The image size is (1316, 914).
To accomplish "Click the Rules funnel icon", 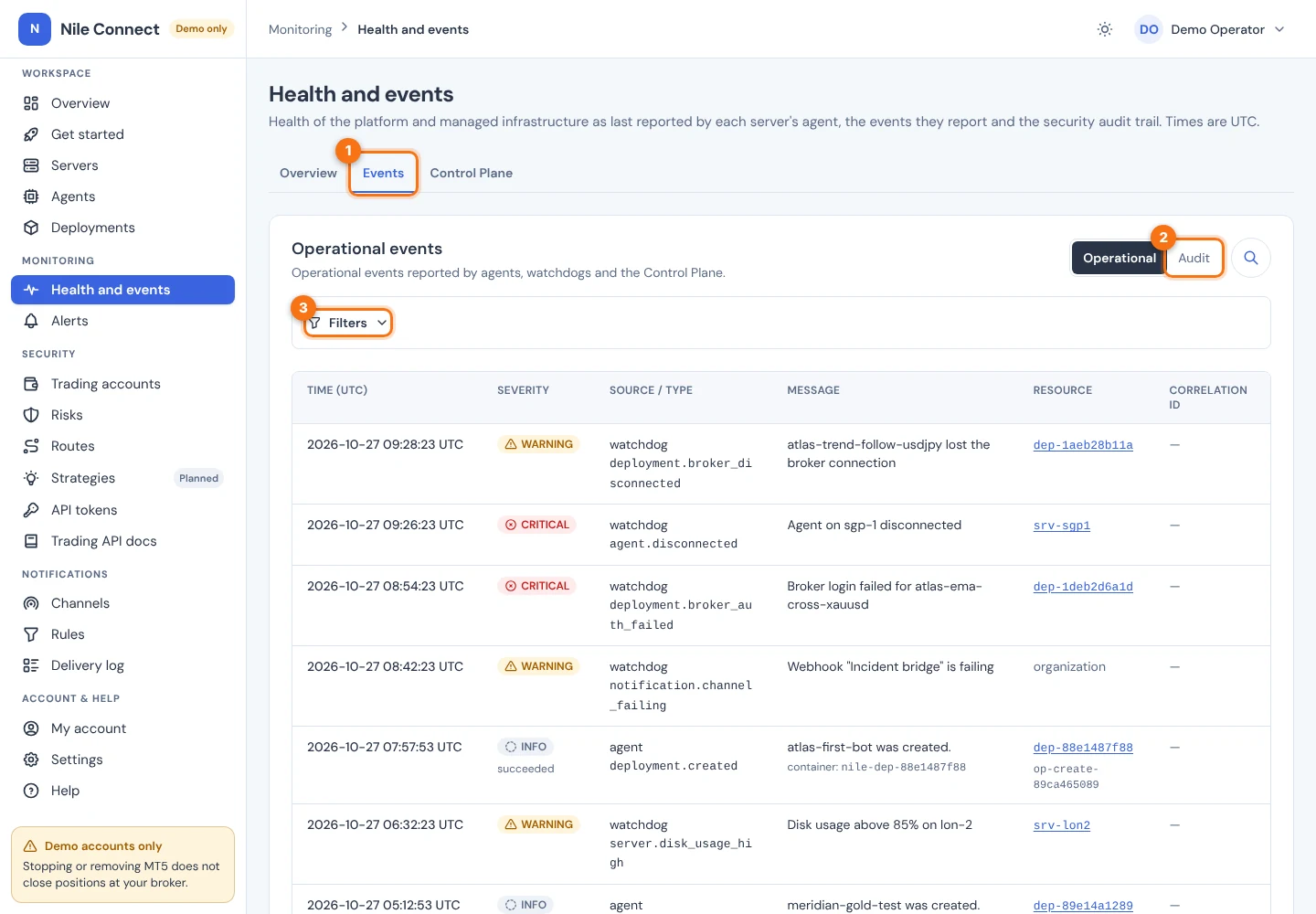I will pos(31,634).
